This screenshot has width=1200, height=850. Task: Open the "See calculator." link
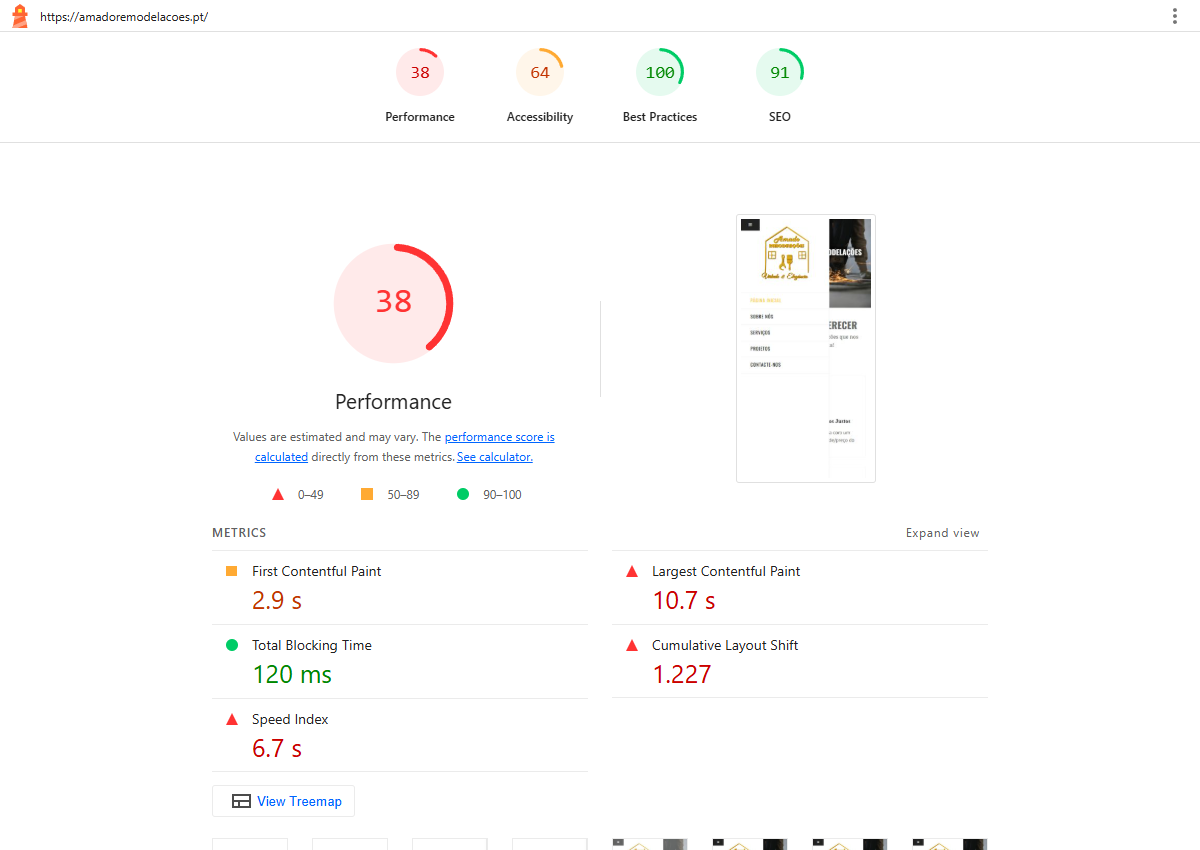[495, 457]
